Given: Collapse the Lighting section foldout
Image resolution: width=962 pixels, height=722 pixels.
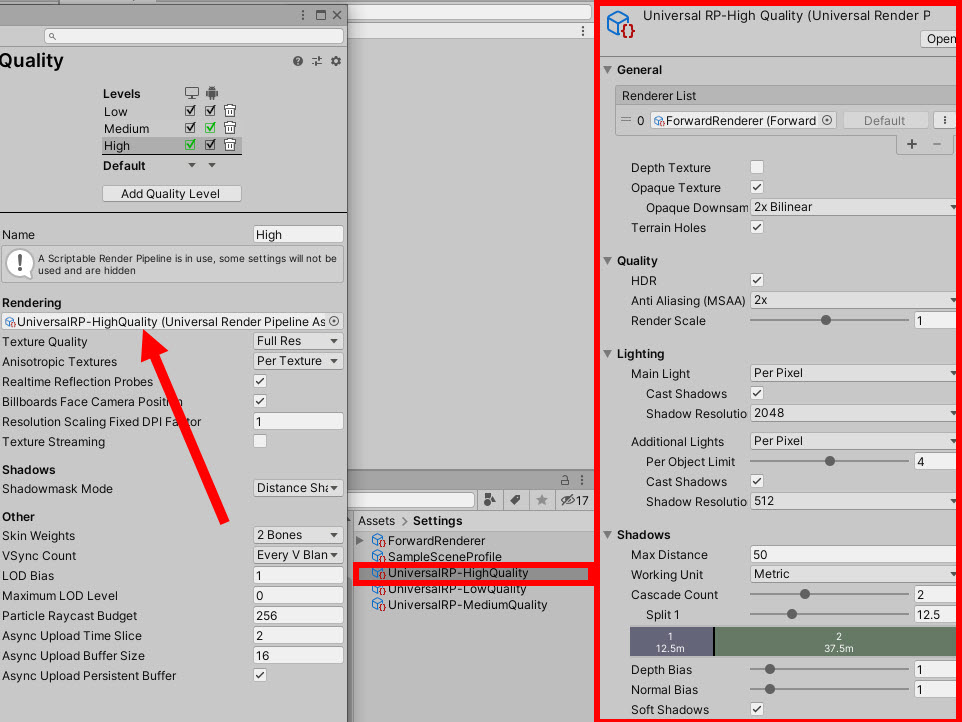Looking at the screenshot, I should [x=608, y=354].
